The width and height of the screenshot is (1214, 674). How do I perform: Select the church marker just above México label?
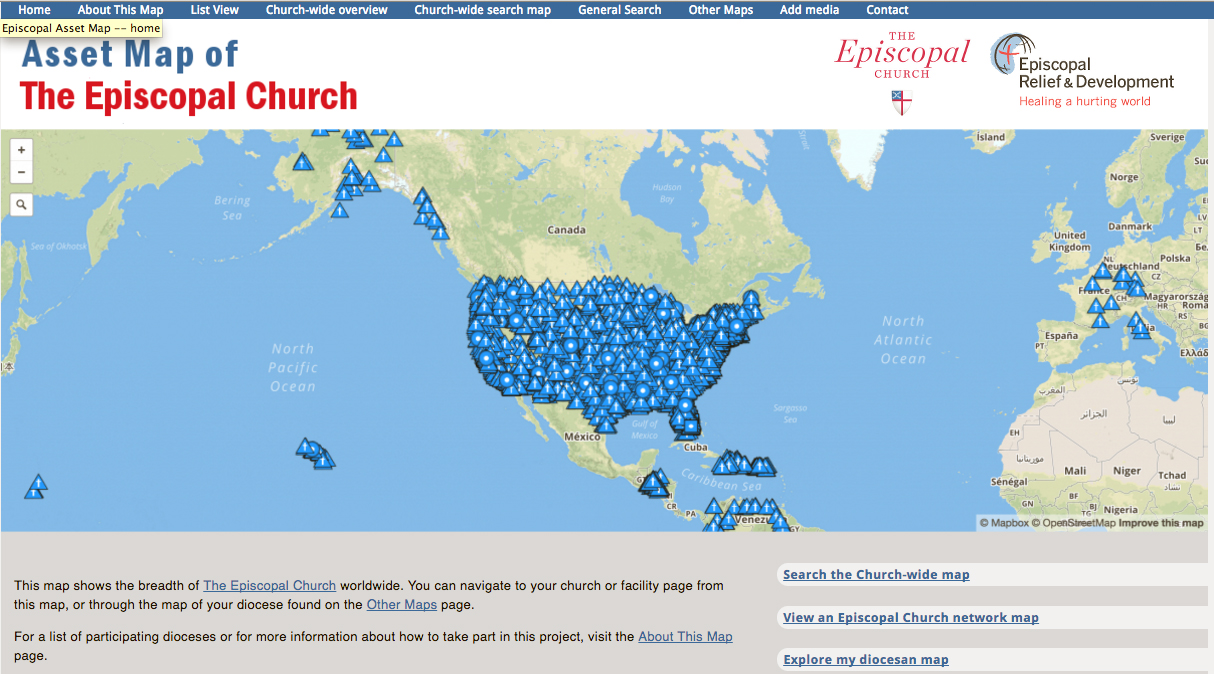(x=606, y=425)
